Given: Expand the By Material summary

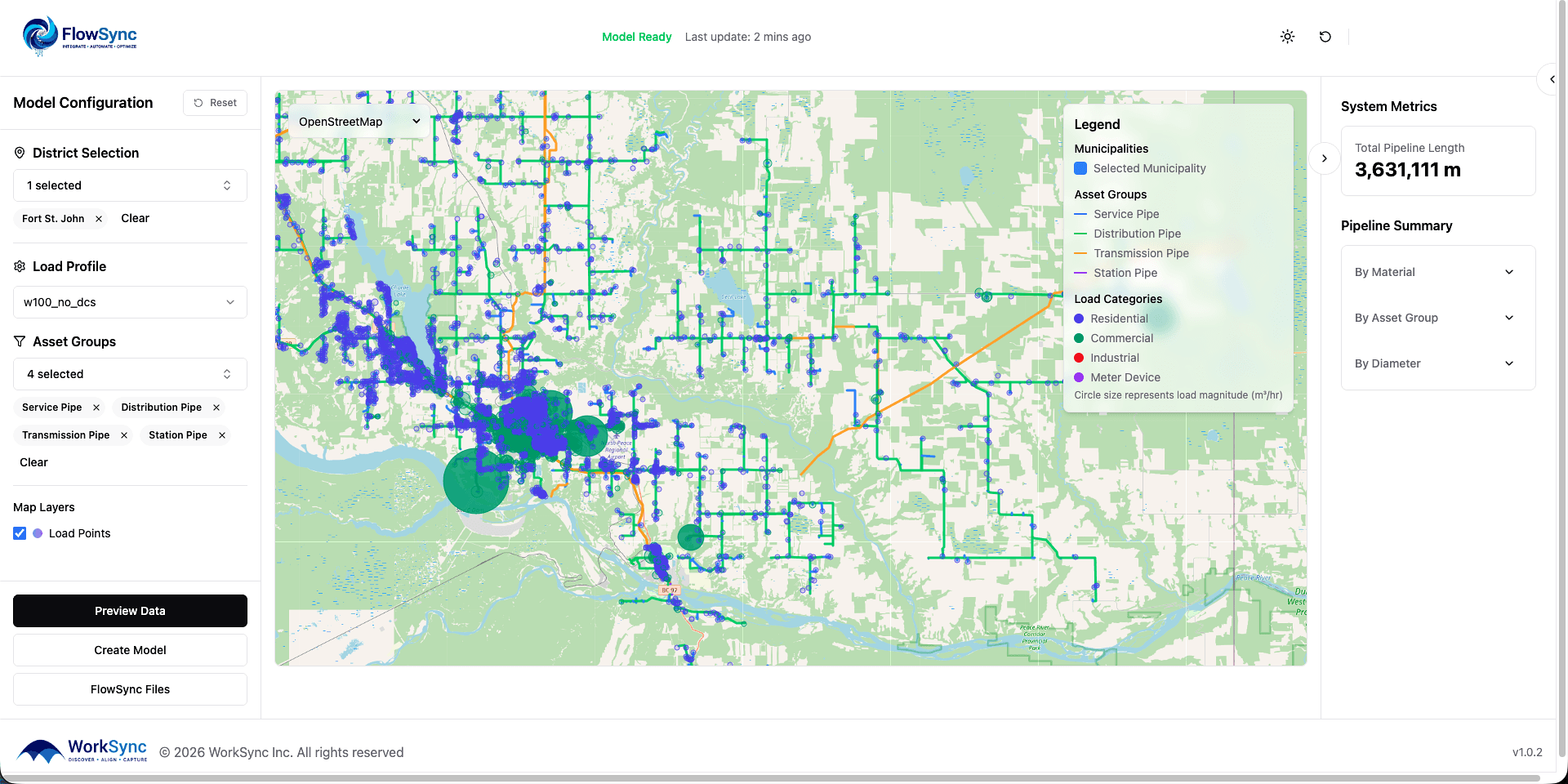Looking at the screenshot, I should 1437,272.
